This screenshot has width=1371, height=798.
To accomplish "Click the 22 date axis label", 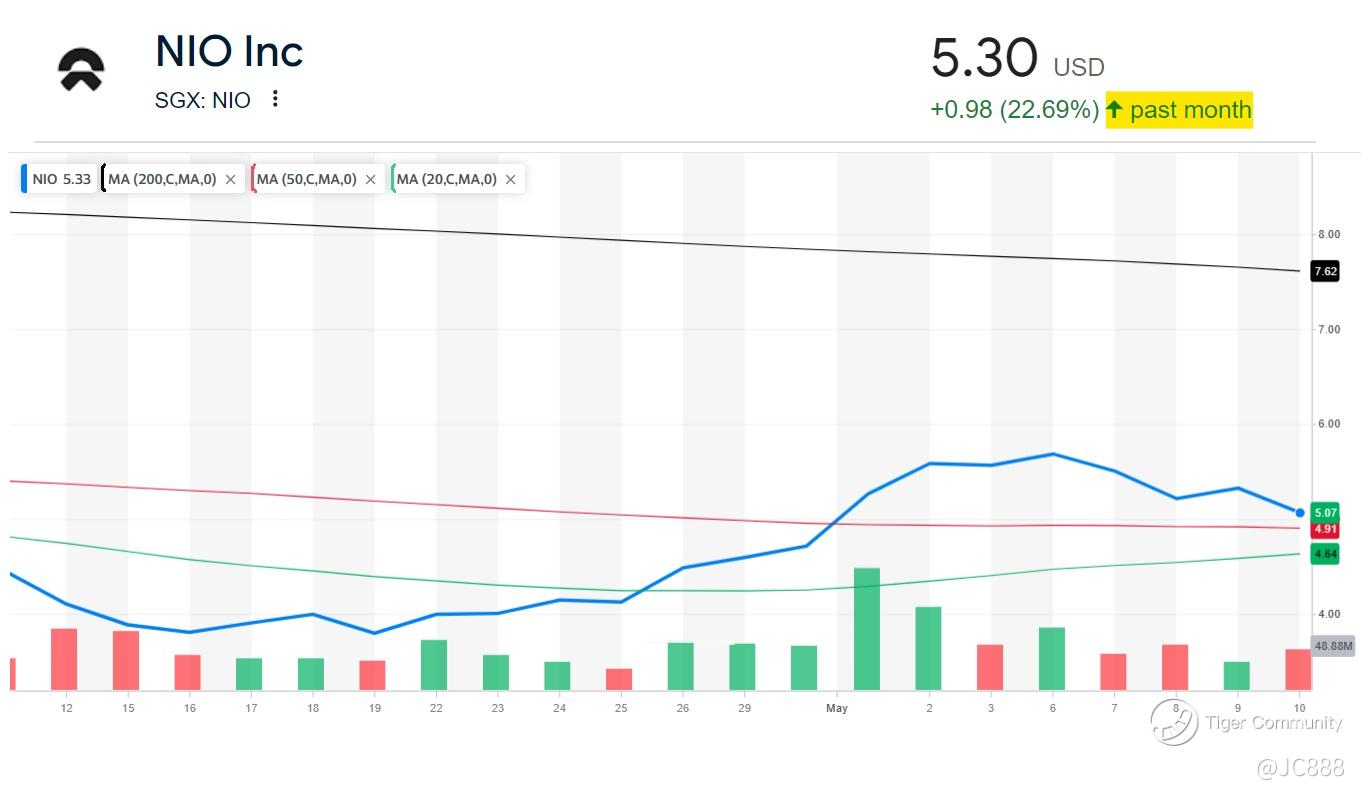I will tap(436, 708).
